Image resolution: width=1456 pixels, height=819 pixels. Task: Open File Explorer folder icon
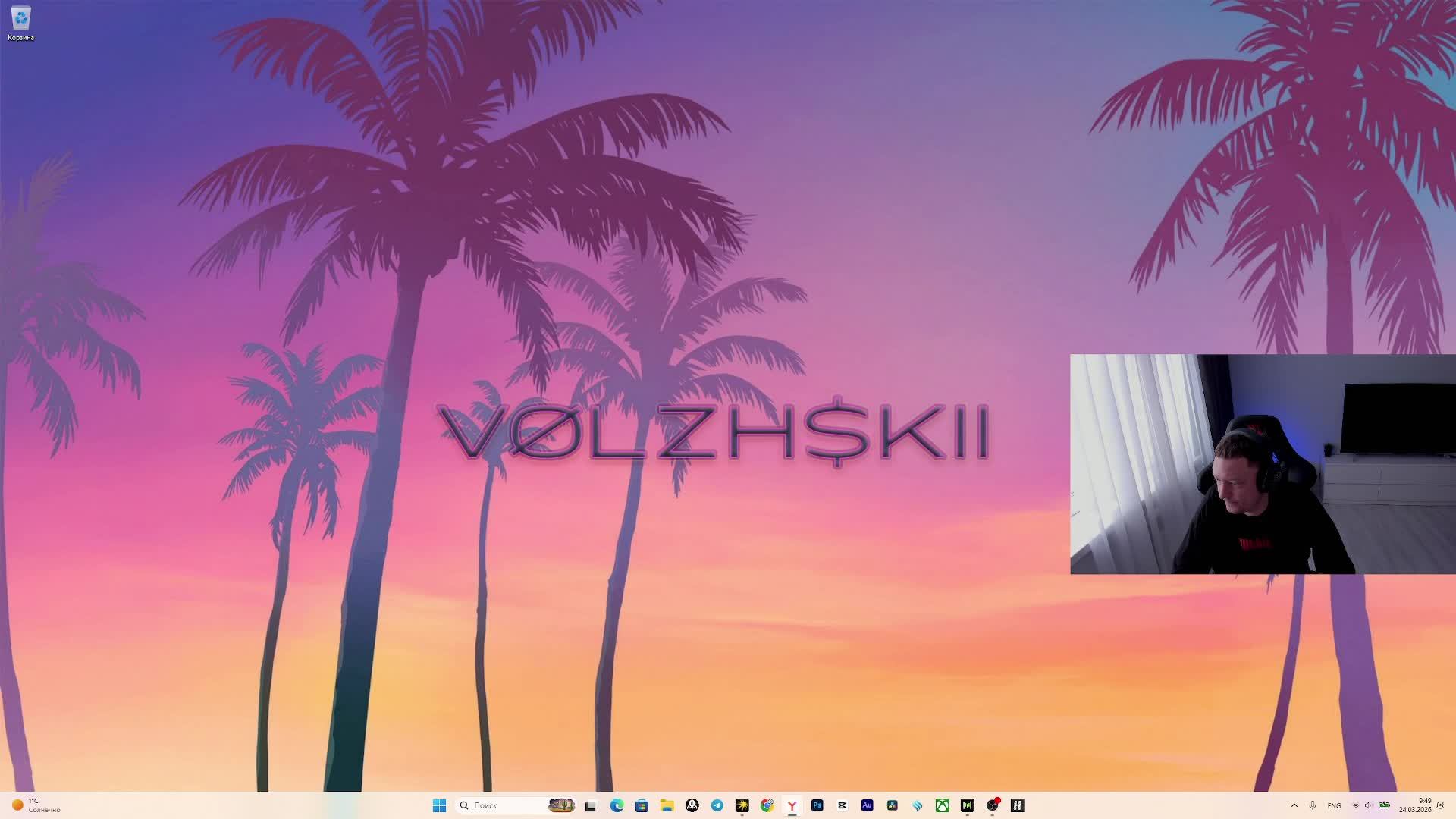(667, 805)
